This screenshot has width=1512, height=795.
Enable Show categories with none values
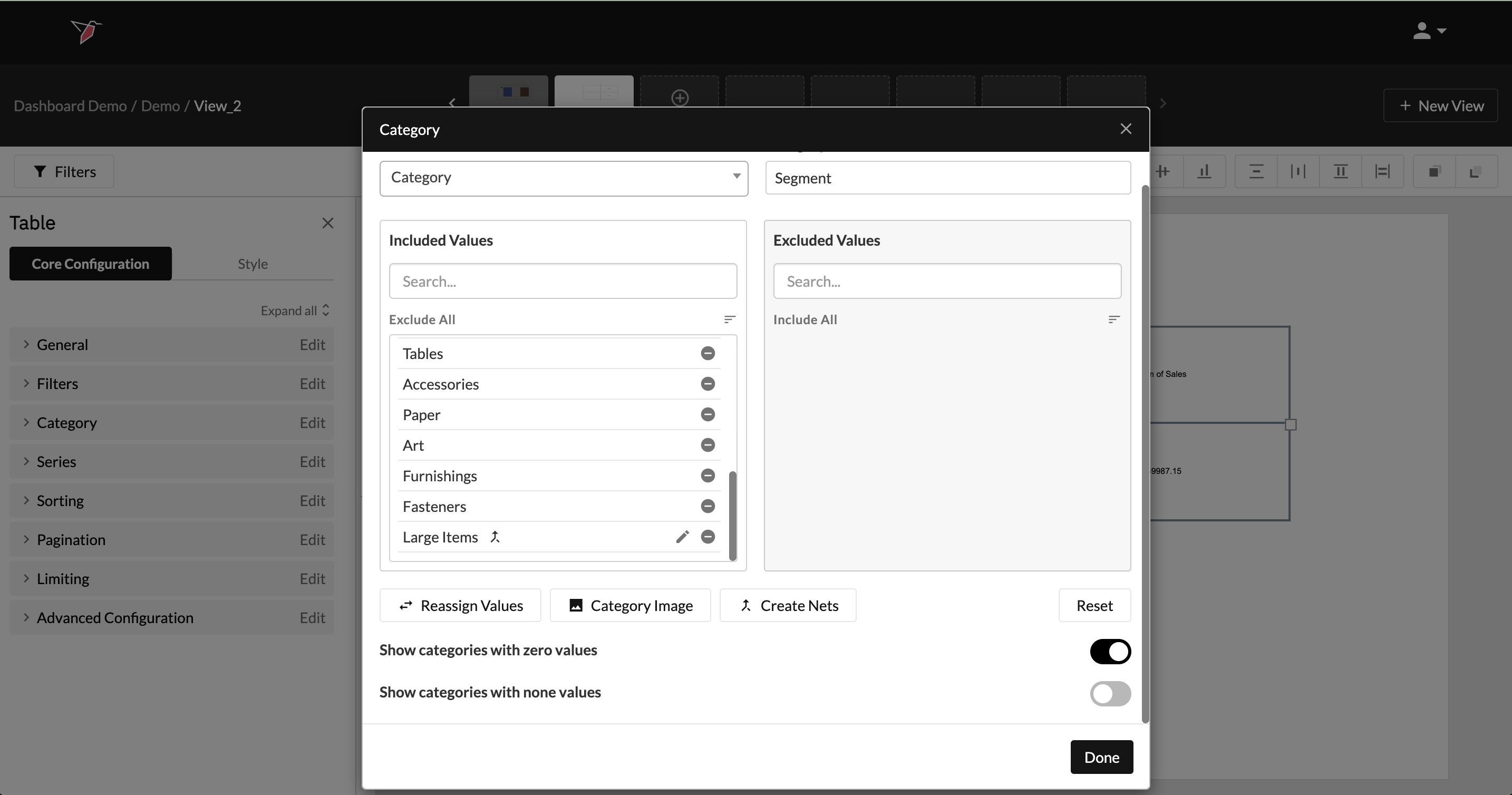1109,693
